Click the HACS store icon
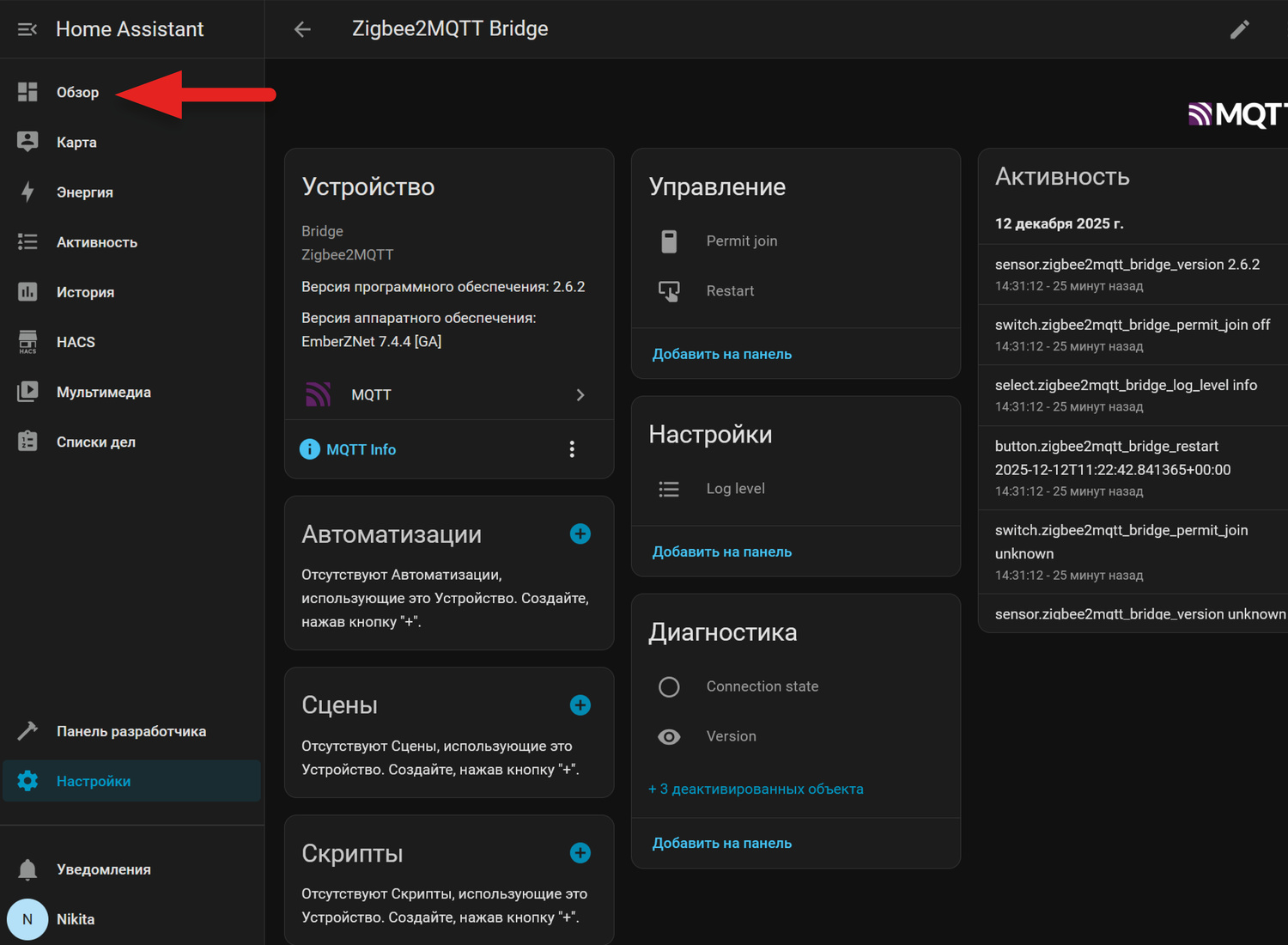 [27, 341]
